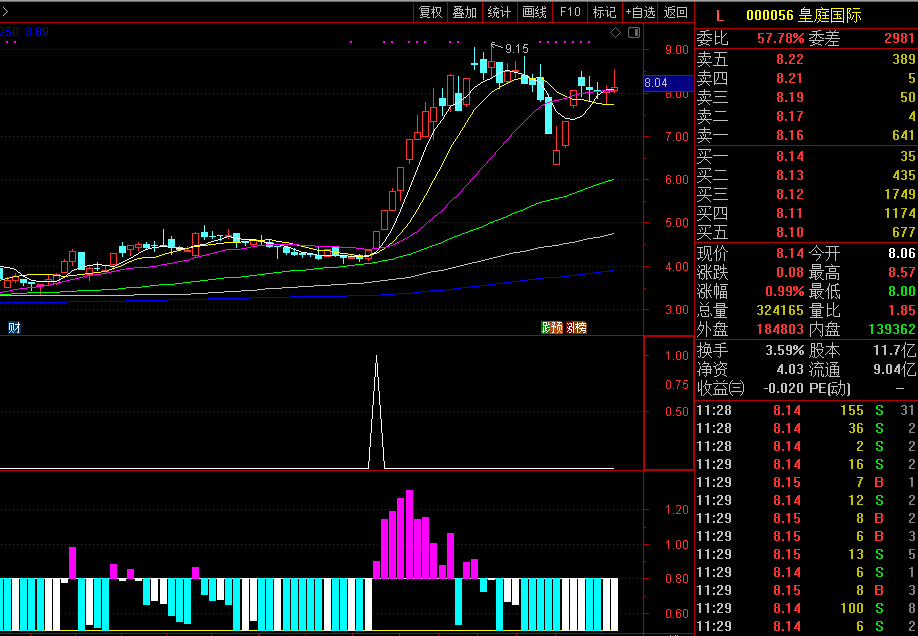Image resolution: width=918 pixels, height=636 pixels.
Task: Click the red L margin icon
Action: (x=720, y=16)
